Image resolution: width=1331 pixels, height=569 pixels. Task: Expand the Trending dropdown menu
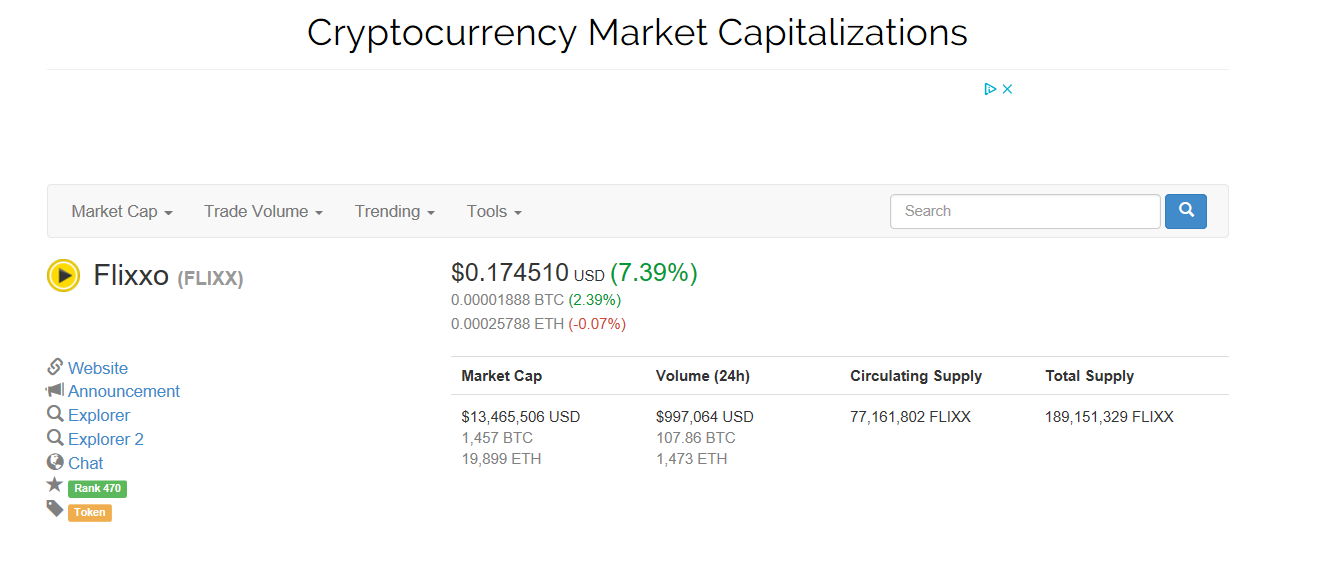pyautogui.click(x=395, y=211)
